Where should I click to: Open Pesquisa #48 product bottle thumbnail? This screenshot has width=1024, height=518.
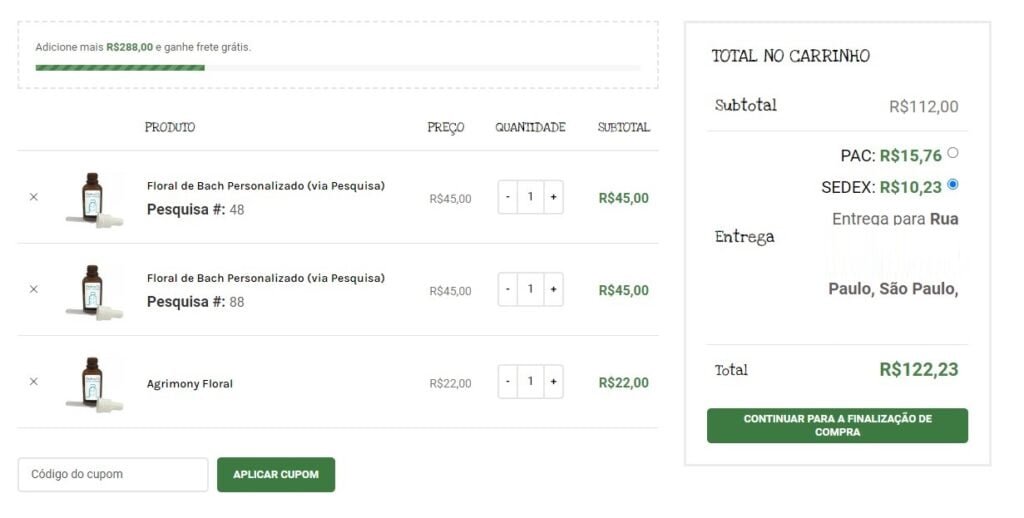click(x=93, y=198)
